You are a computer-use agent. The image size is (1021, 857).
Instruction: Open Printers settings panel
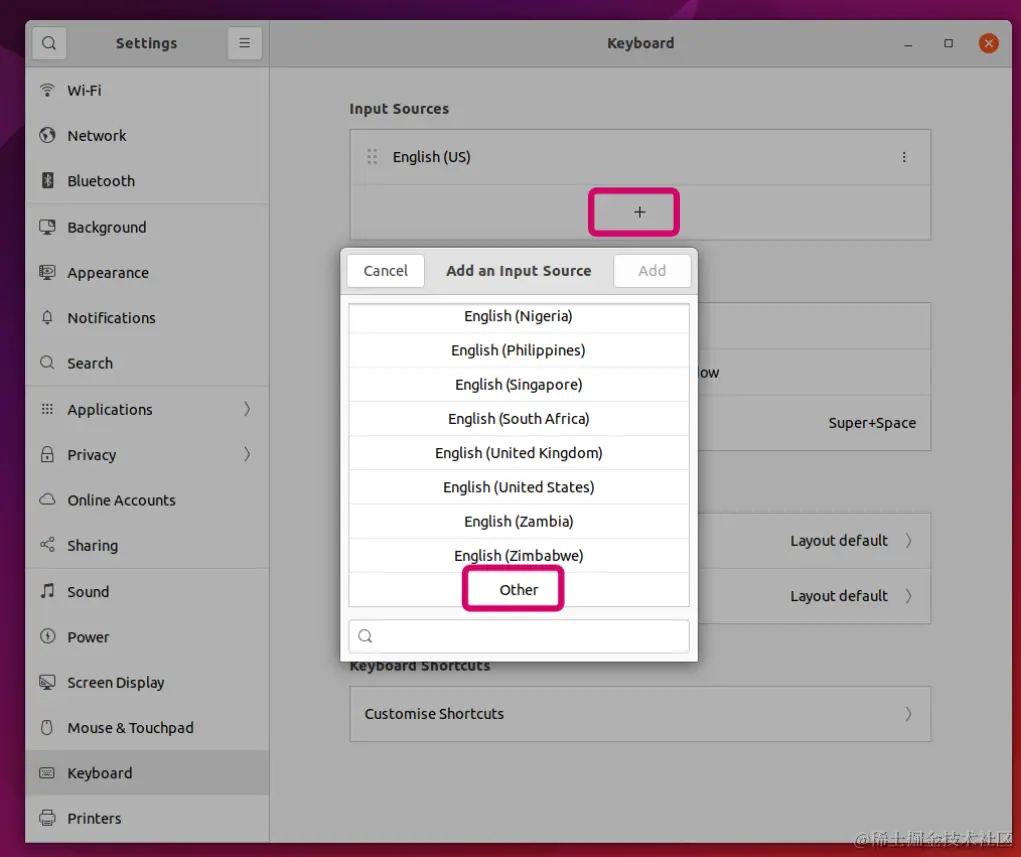tap(147, 818)
